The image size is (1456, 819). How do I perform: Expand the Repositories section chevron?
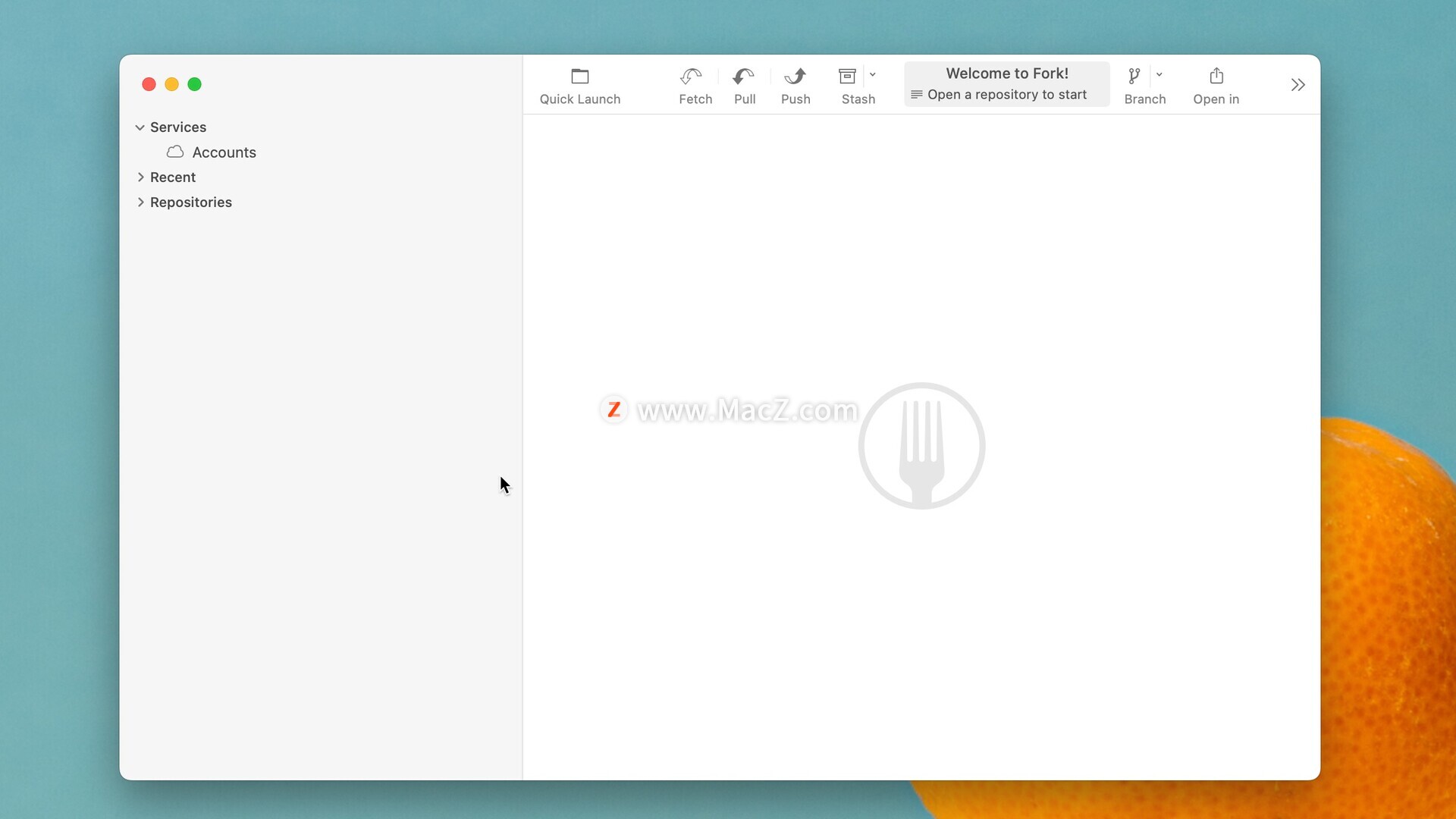pyautogui.click(x=140, y=202)
